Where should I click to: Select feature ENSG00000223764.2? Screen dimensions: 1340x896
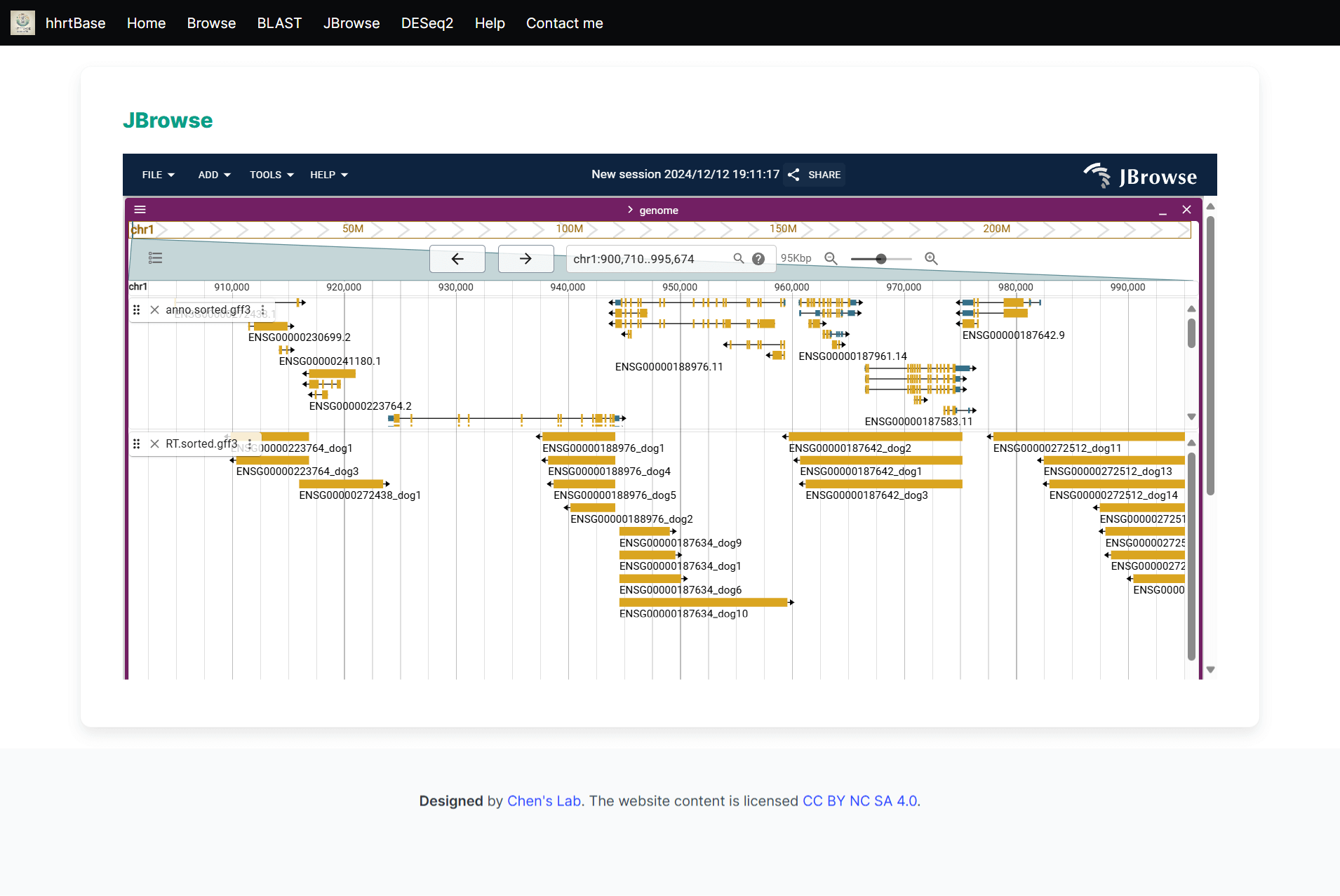pyautogui.click(x=360, y=406)
